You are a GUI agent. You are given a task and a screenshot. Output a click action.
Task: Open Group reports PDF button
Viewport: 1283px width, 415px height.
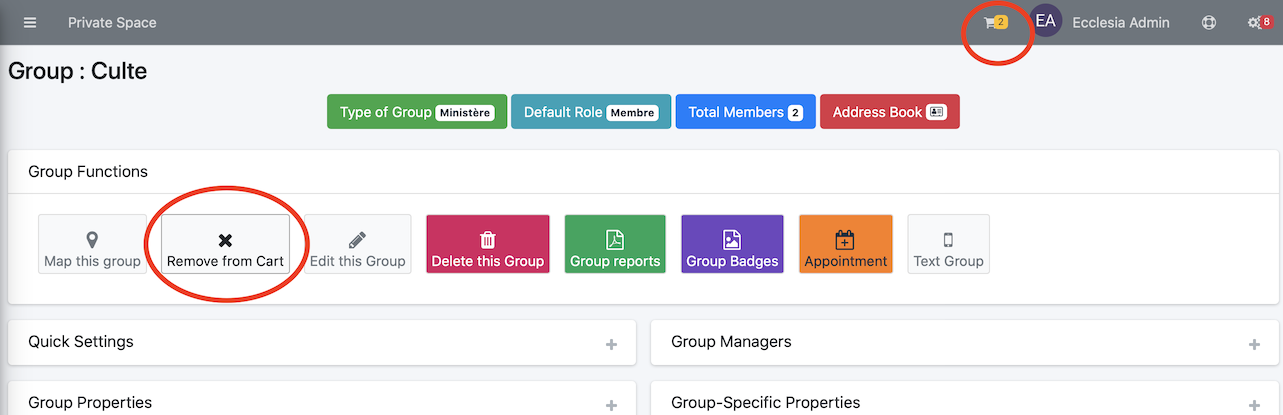(615, 244)
